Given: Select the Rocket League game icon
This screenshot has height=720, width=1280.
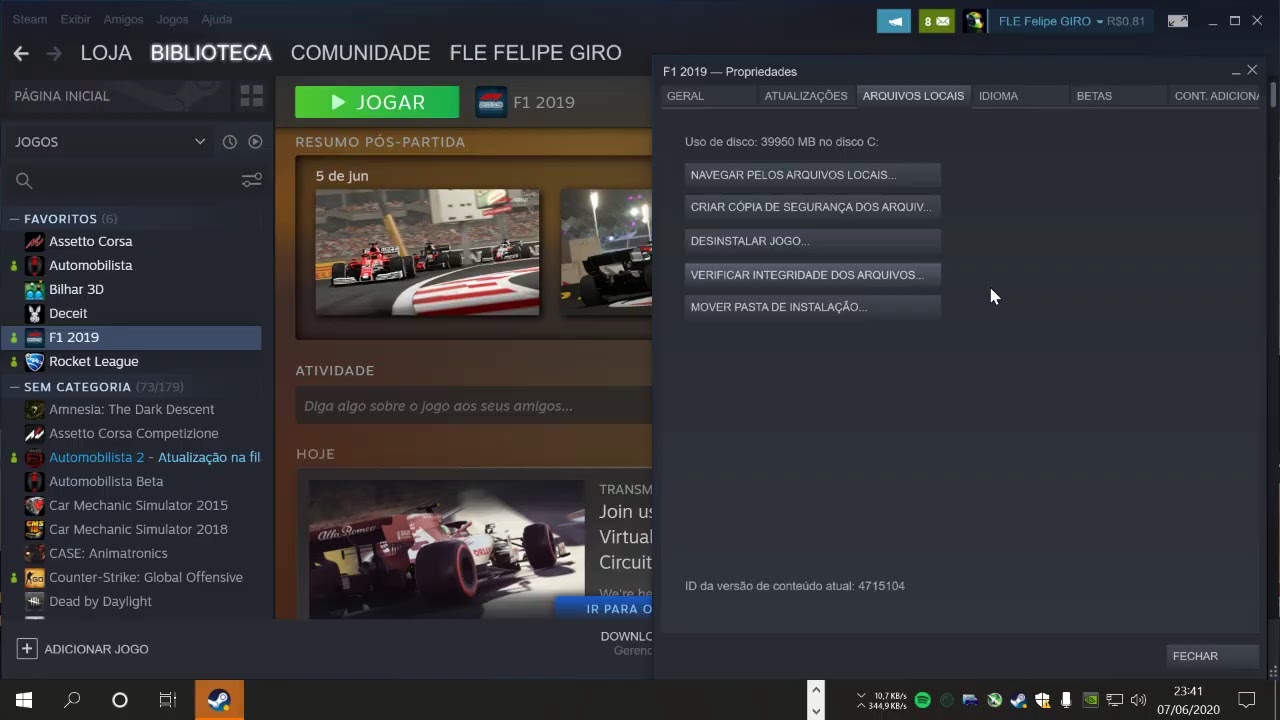Looking at the screenshot, I should tap(35, 361).
